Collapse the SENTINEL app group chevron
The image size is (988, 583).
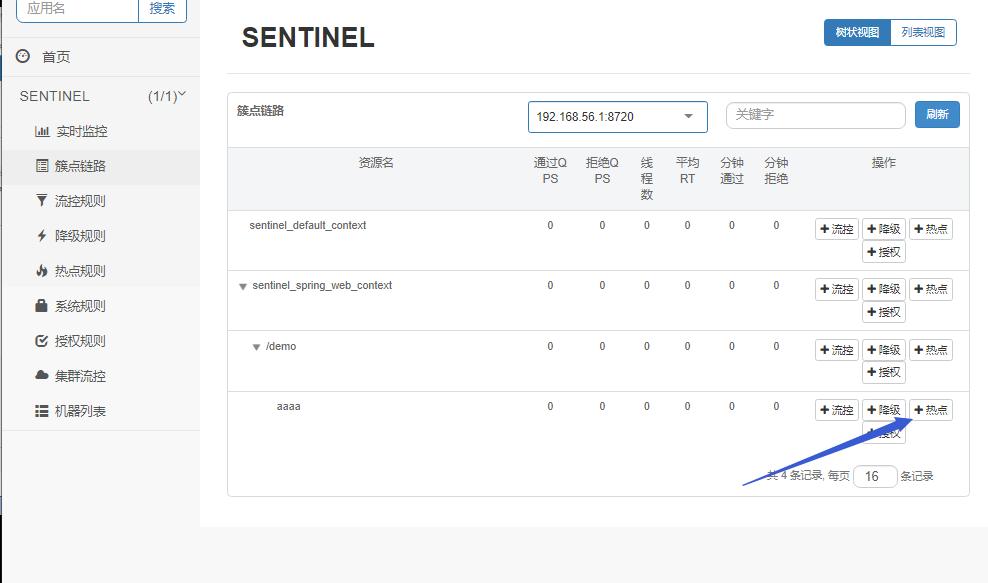[182, 95]
